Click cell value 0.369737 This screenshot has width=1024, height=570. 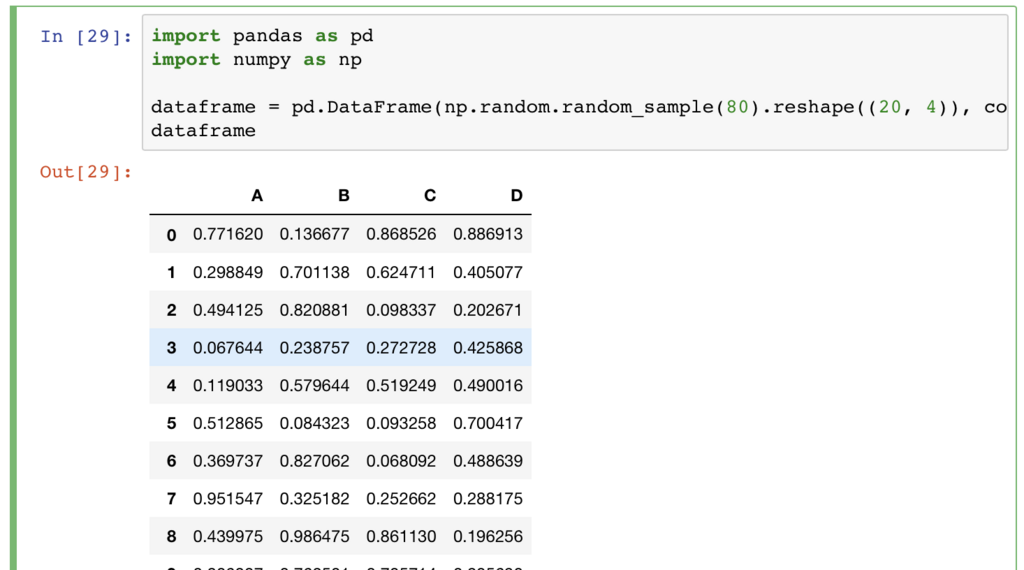(x=228, y=461)
